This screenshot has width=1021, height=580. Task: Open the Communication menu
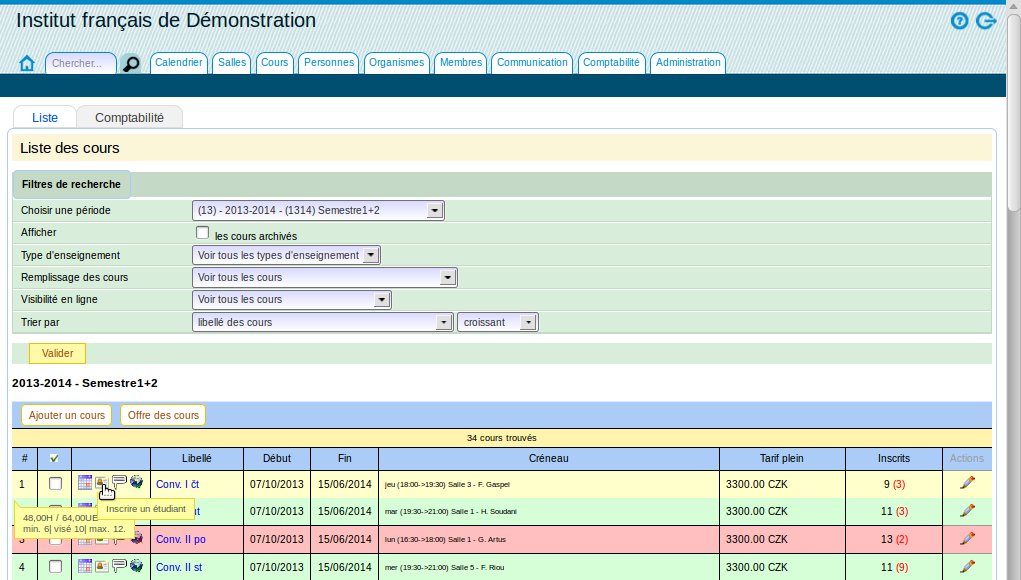pos(532,62)
